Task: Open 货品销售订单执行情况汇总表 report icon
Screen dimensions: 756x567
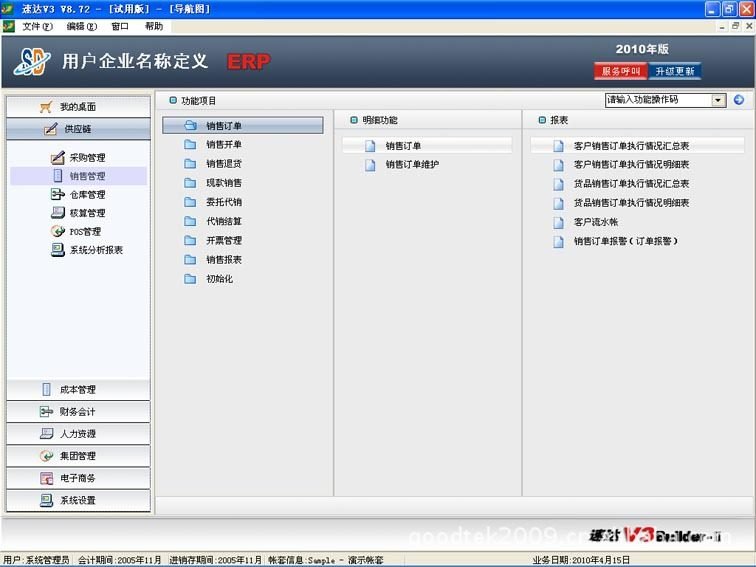Action: click(x=558, y=184)
